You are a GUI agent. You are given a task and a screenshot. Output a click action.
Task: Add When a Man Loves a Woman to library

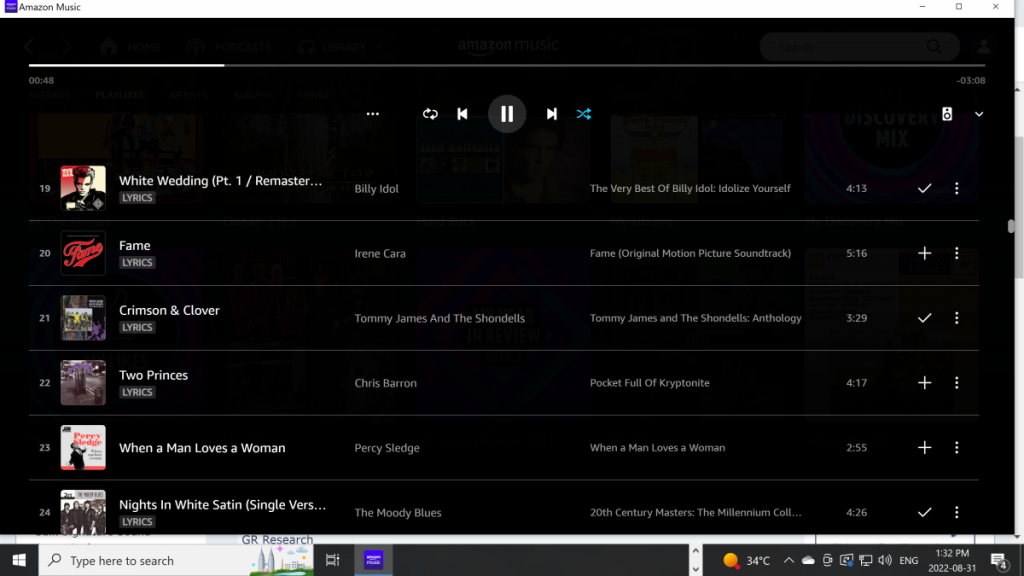[x=924, y=448]
